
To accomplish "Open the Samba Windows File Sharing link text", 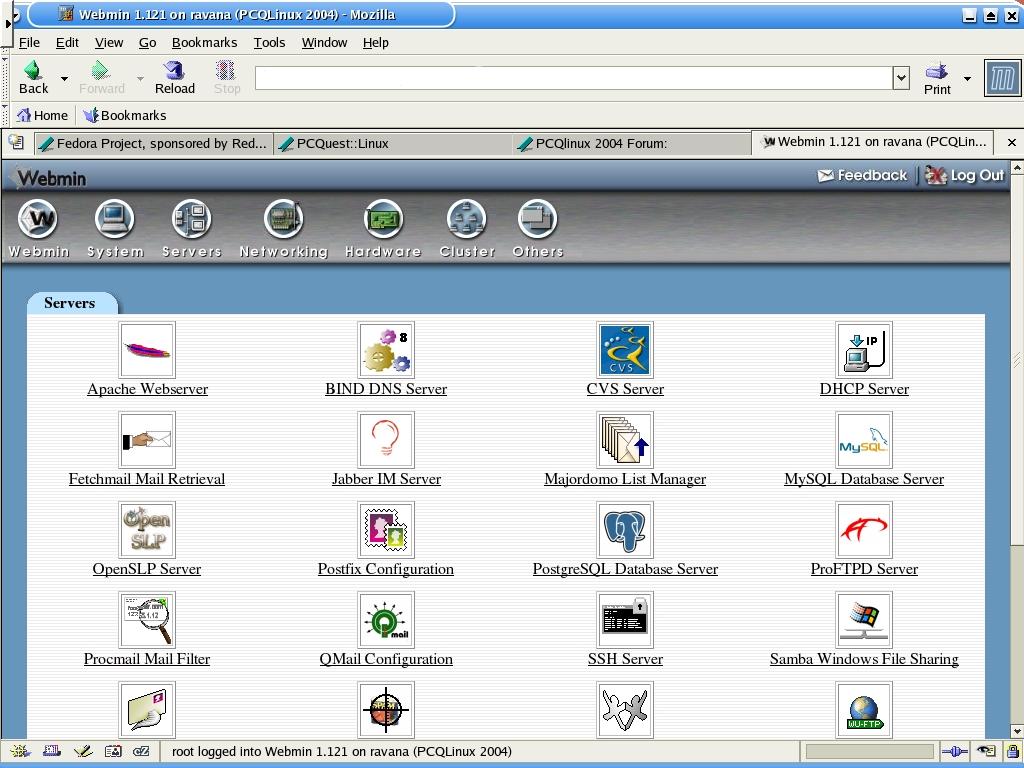I will [x=864, y=660].
